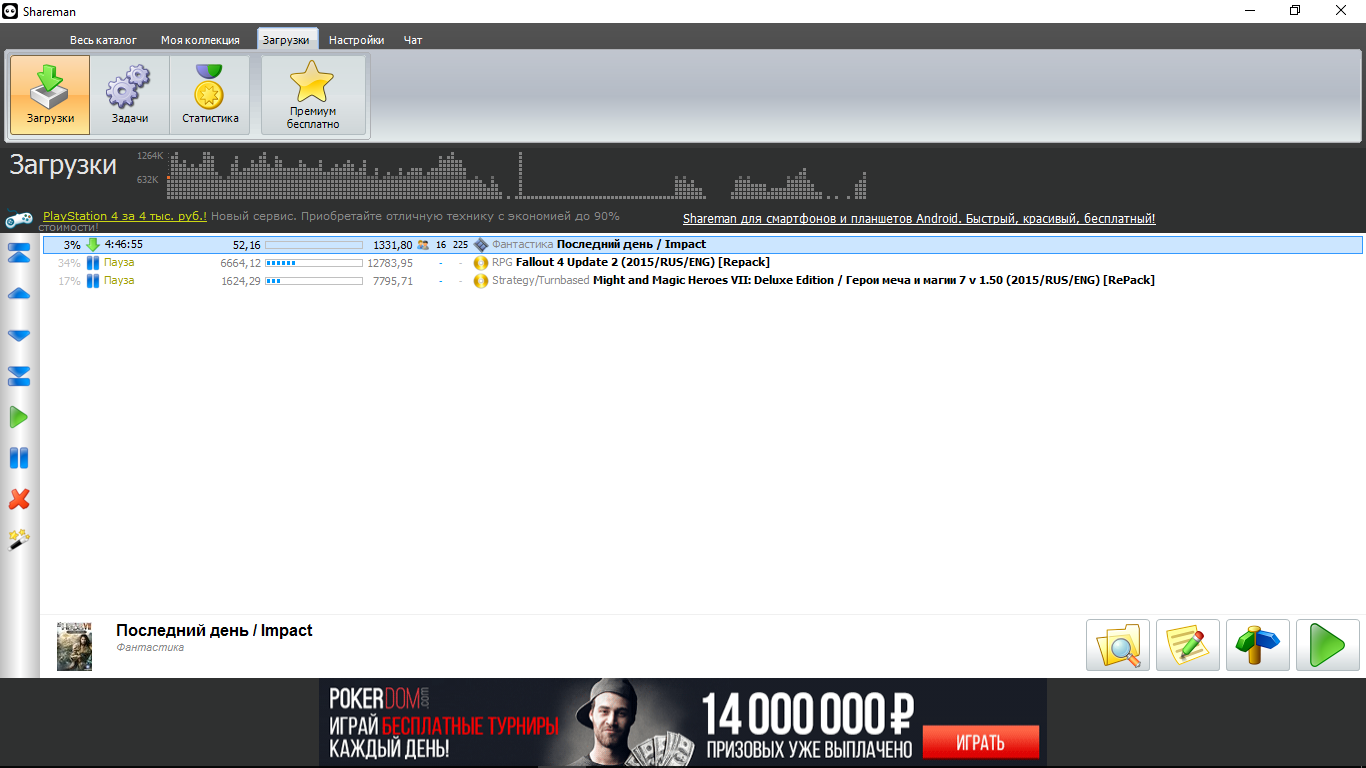Click the 1264K graph scale label
The height and width of the screenshot is (768, 1366).
coord(148,156)
